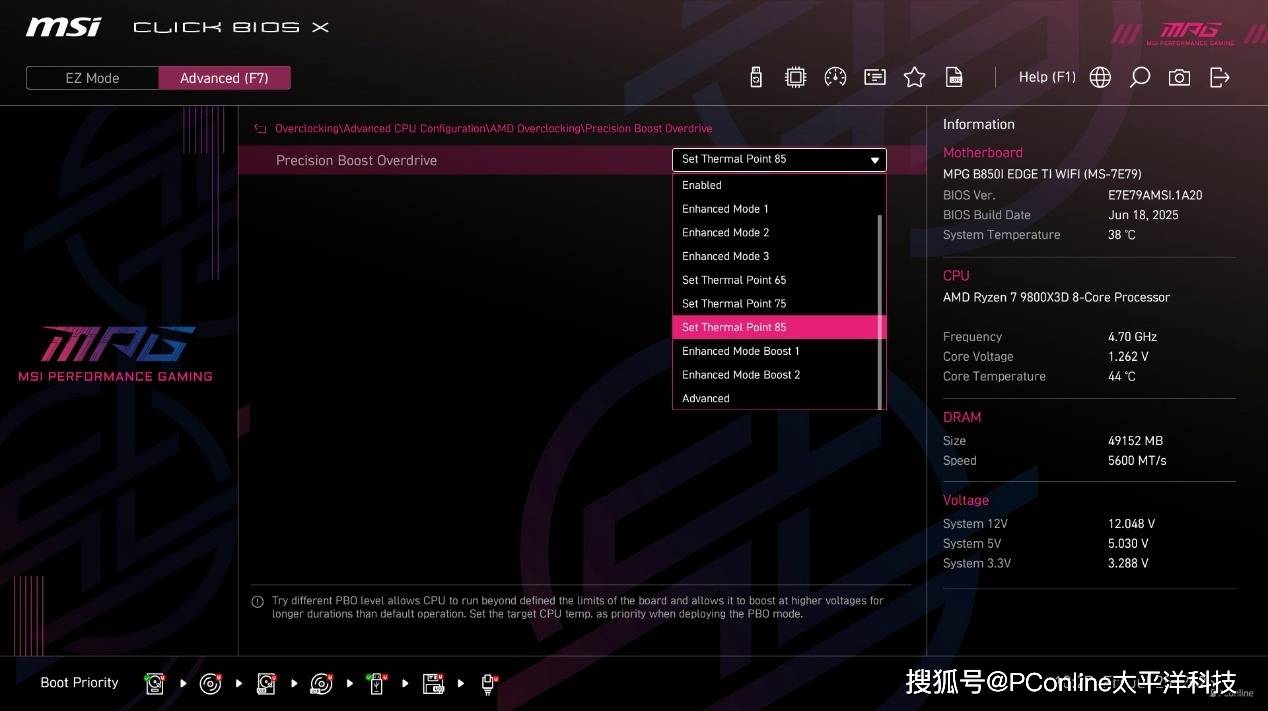Click the ID card profile icon
Viewport: 1268px width, 711px height.
tap(875, 77)
